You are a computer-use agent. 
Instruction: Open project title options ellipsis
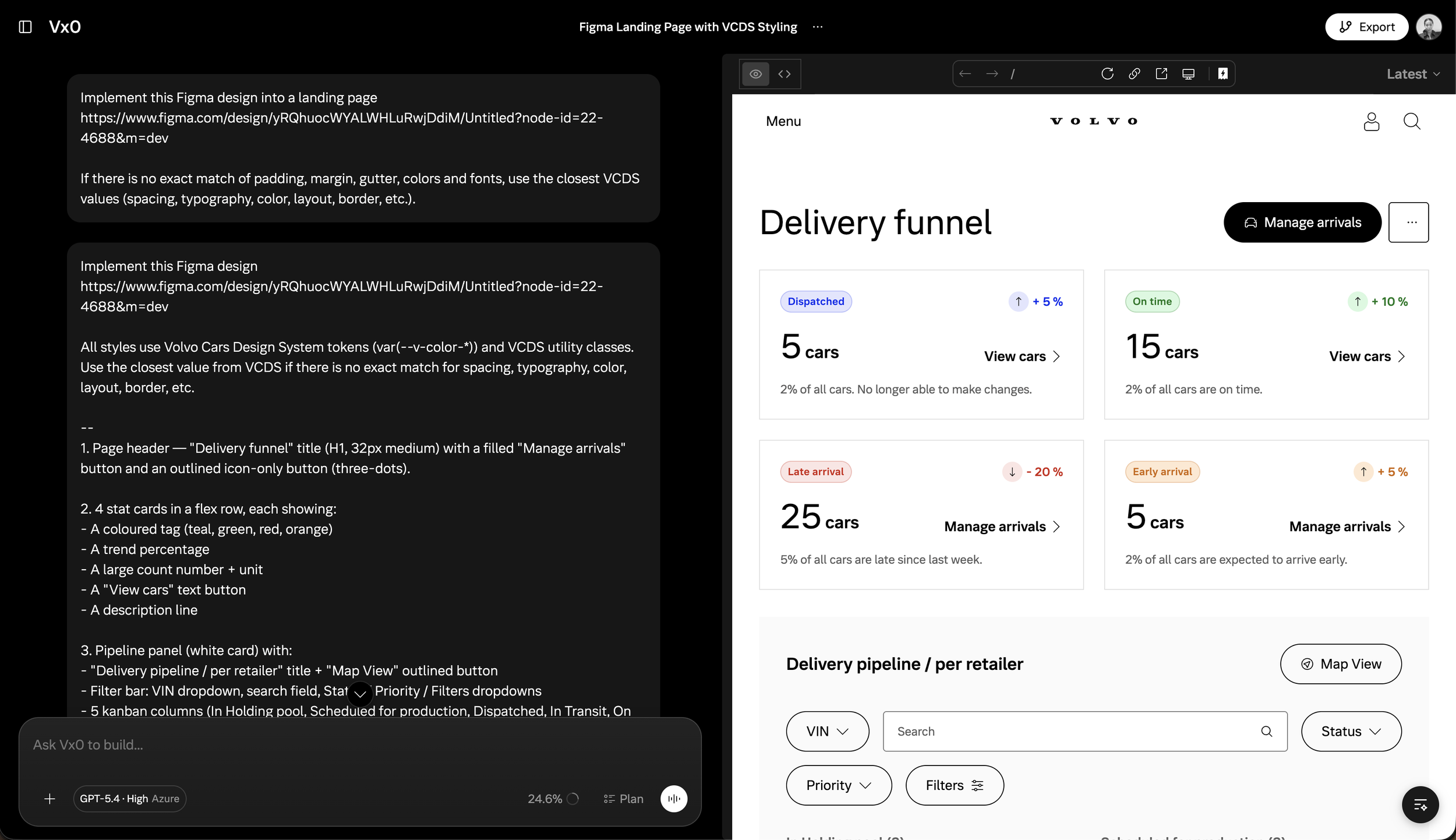click(818, 27)
